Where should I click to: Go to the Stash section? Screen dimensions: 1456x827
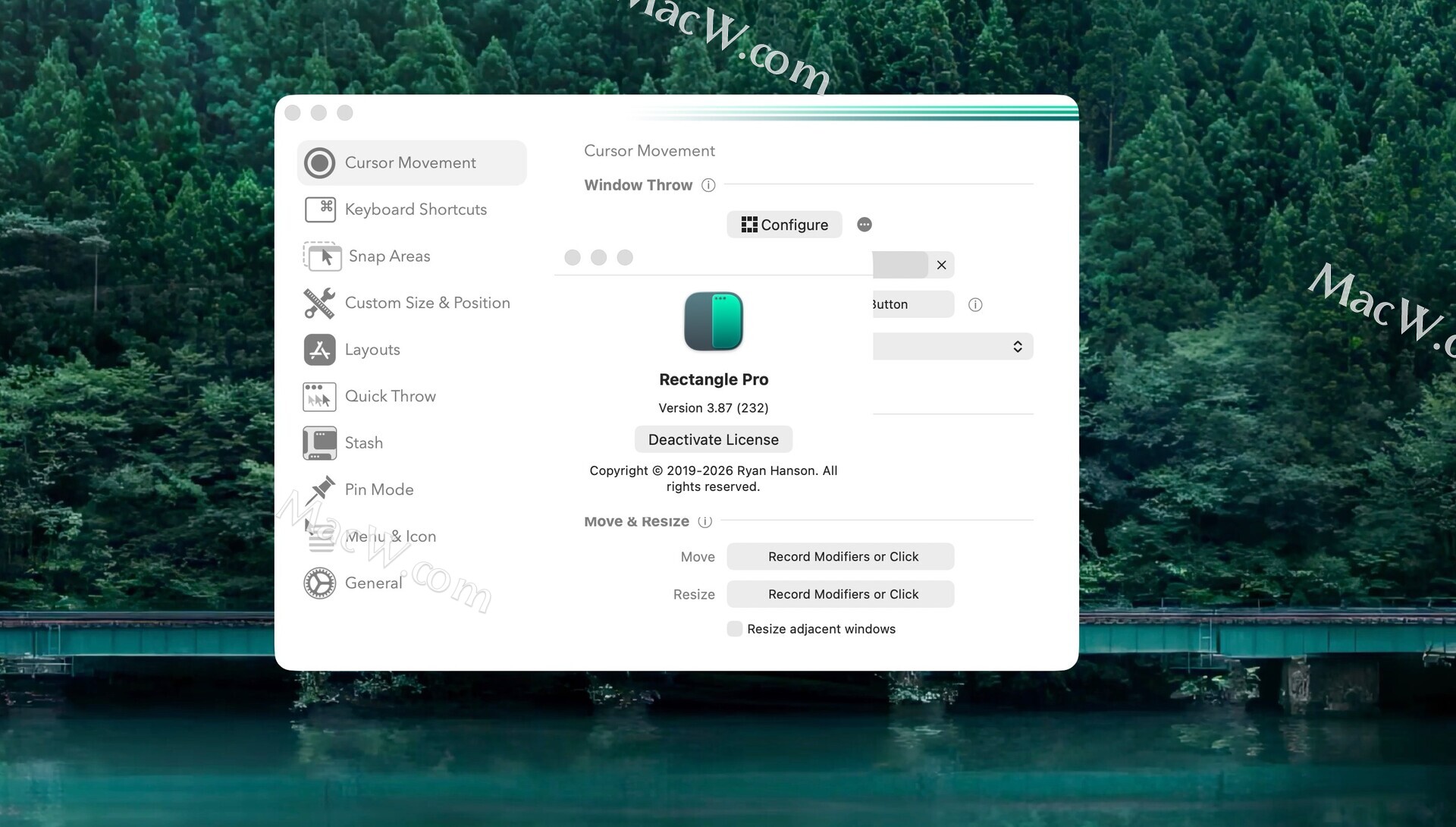tap(364, 443)
